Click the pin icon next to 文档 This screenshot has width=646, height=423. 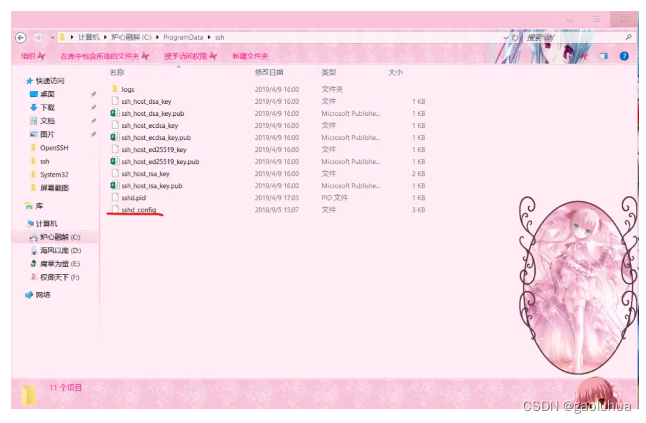coord(94,121)
